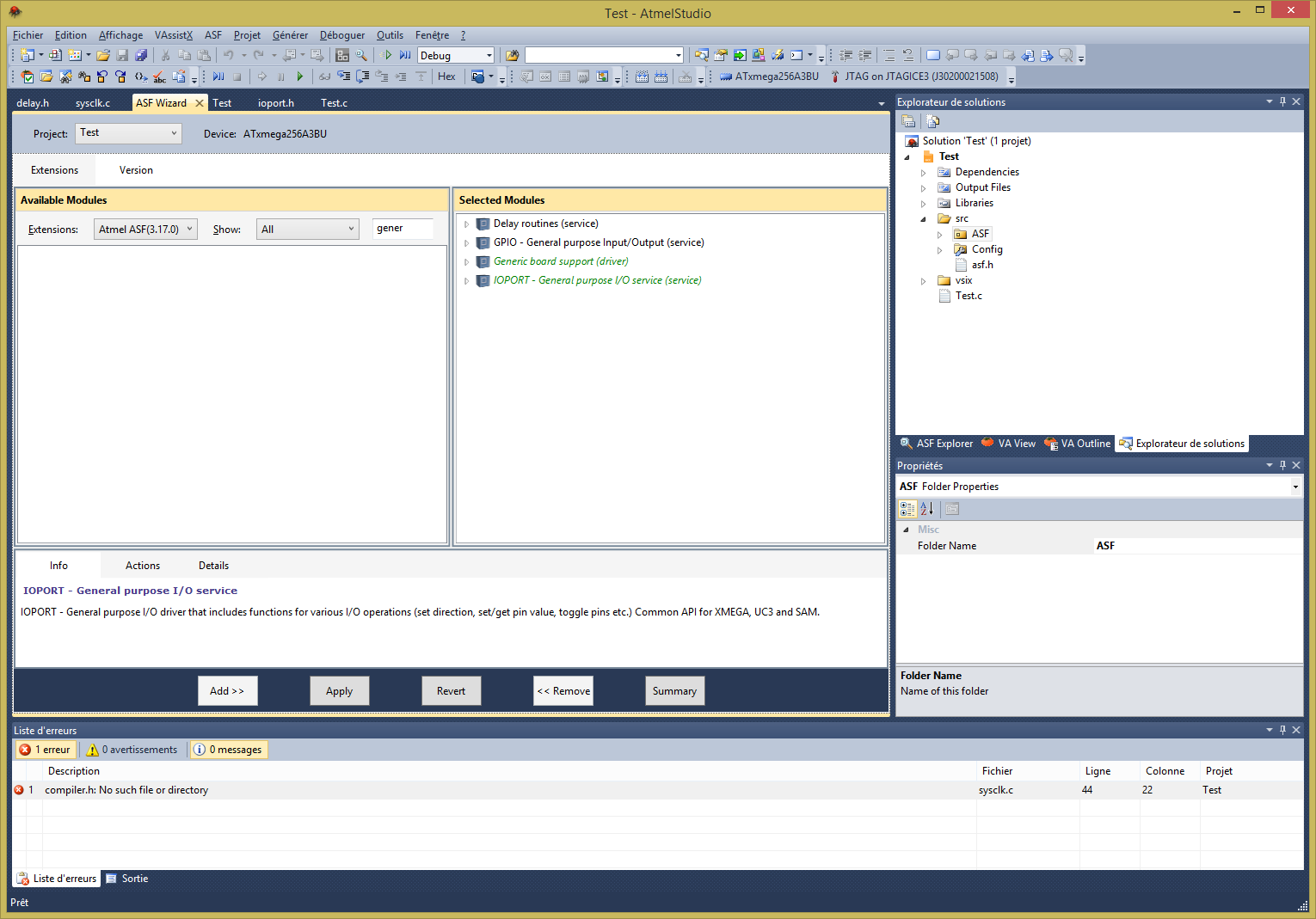Image resolution: width=1316 pixels, height=919 pixels.
Task: Switch to the ioport.h editor tab
Action: pos(275,103)
